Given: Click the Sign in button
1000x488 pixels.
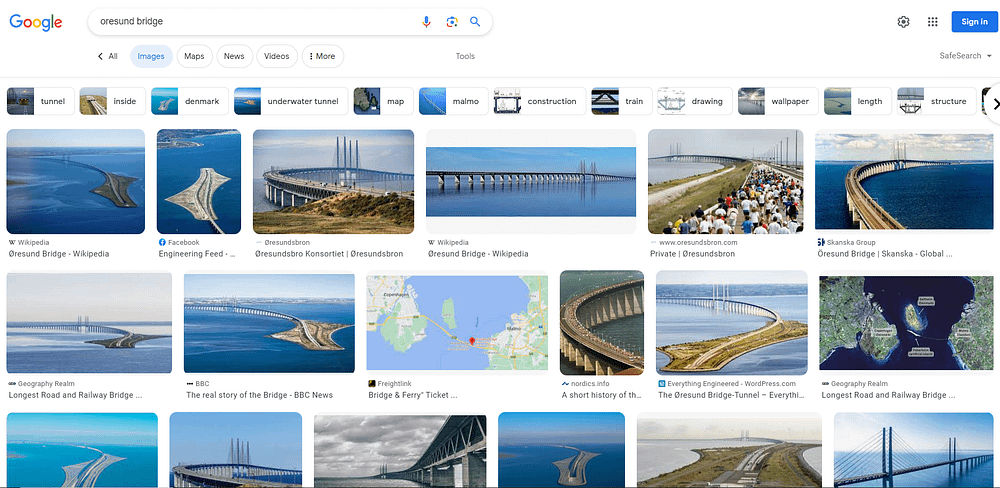Looking at the screenshot, I should (974, 22).
